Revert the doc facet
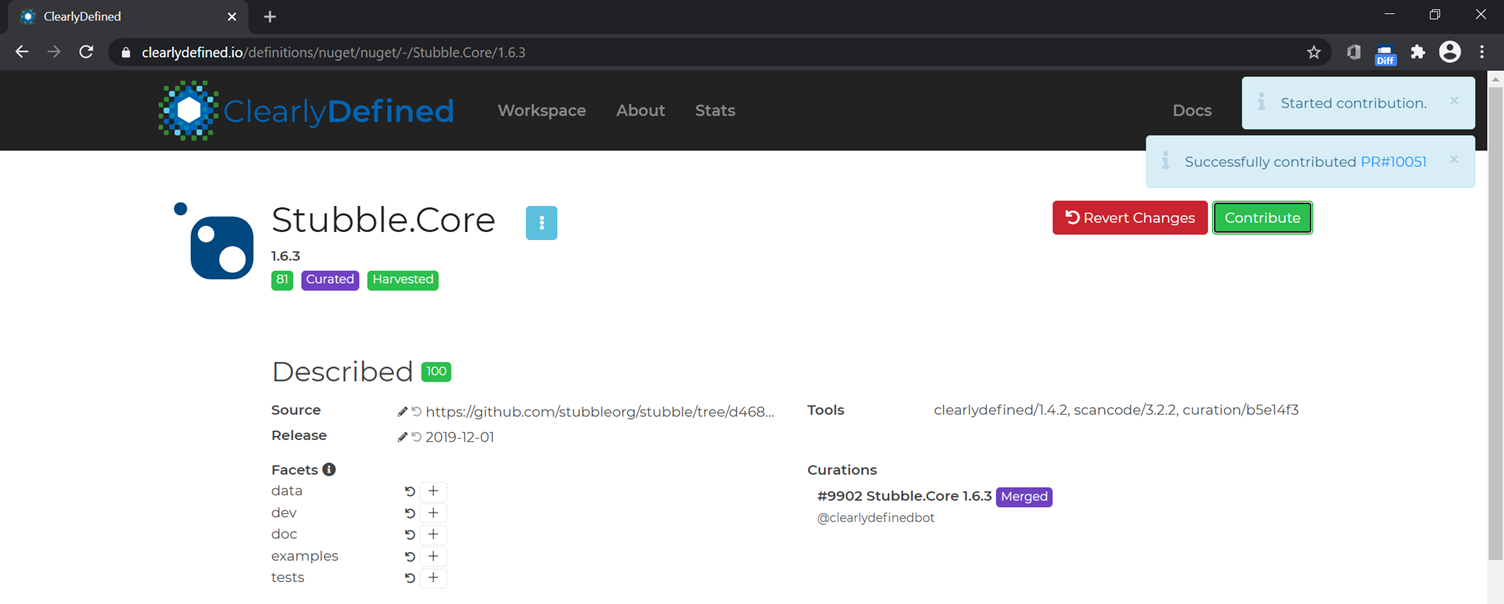 click(410, 534)
